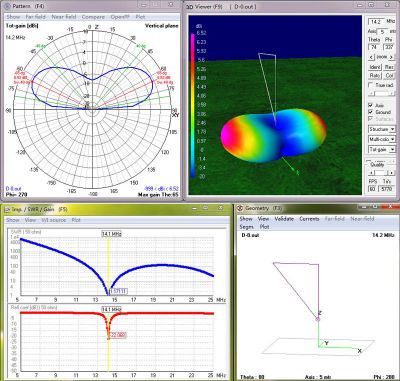
Task: Click the Theta angle field in 3D Viewer
Action: tap(374, 47)
